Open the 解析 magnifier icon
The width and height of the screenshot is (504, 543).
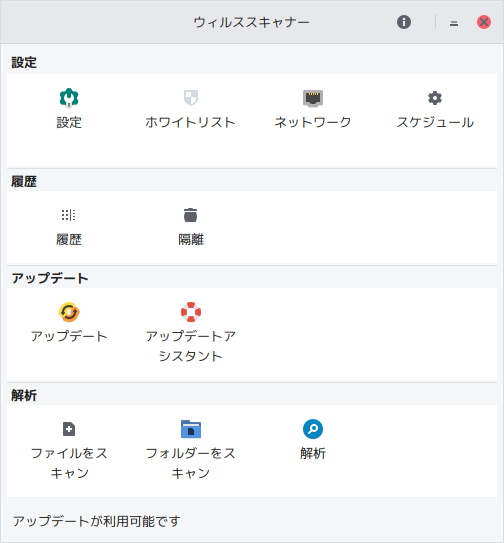click(313, 429)
